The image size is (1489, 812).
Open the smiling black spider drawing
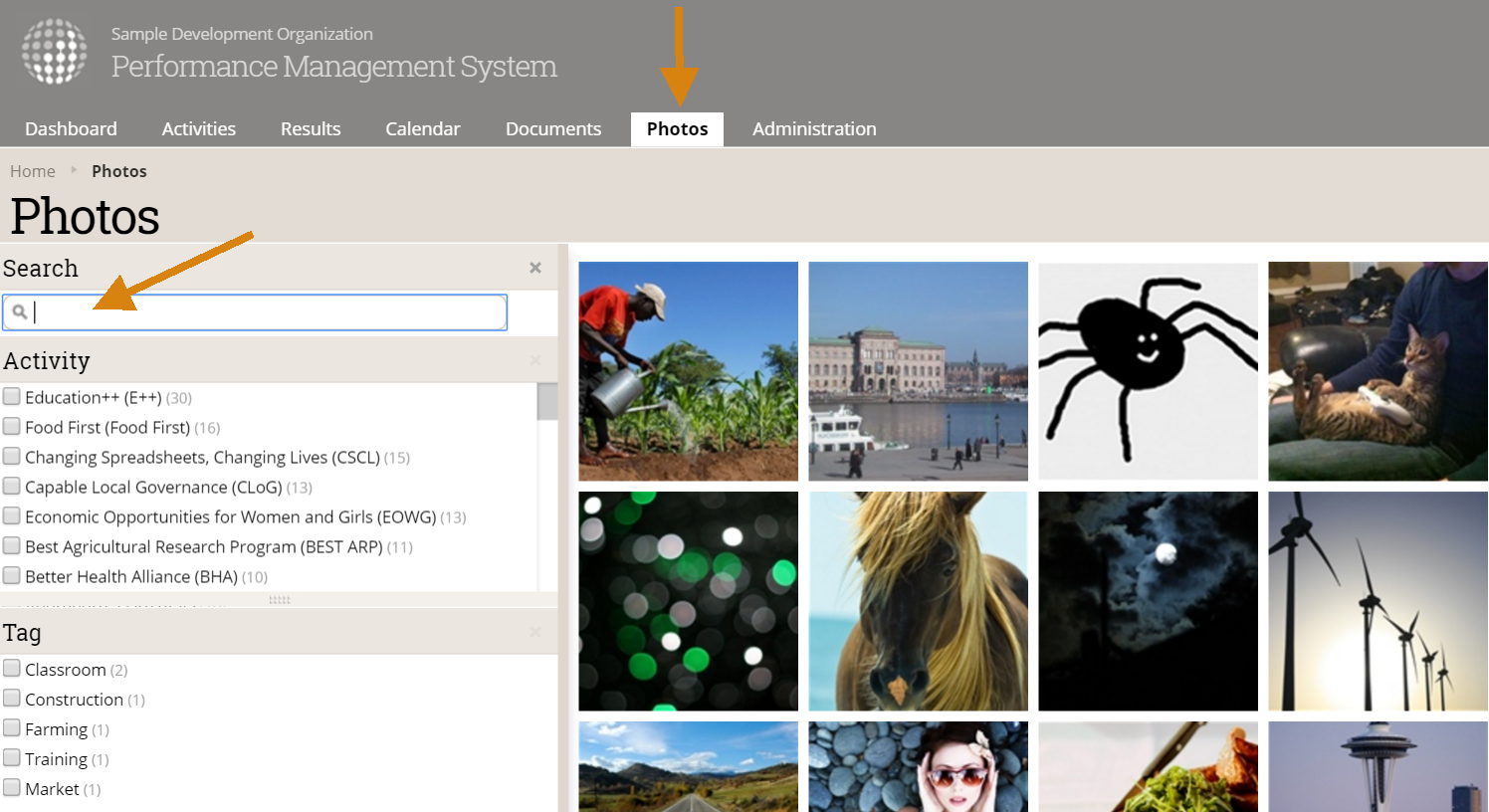pos(1149,371)
